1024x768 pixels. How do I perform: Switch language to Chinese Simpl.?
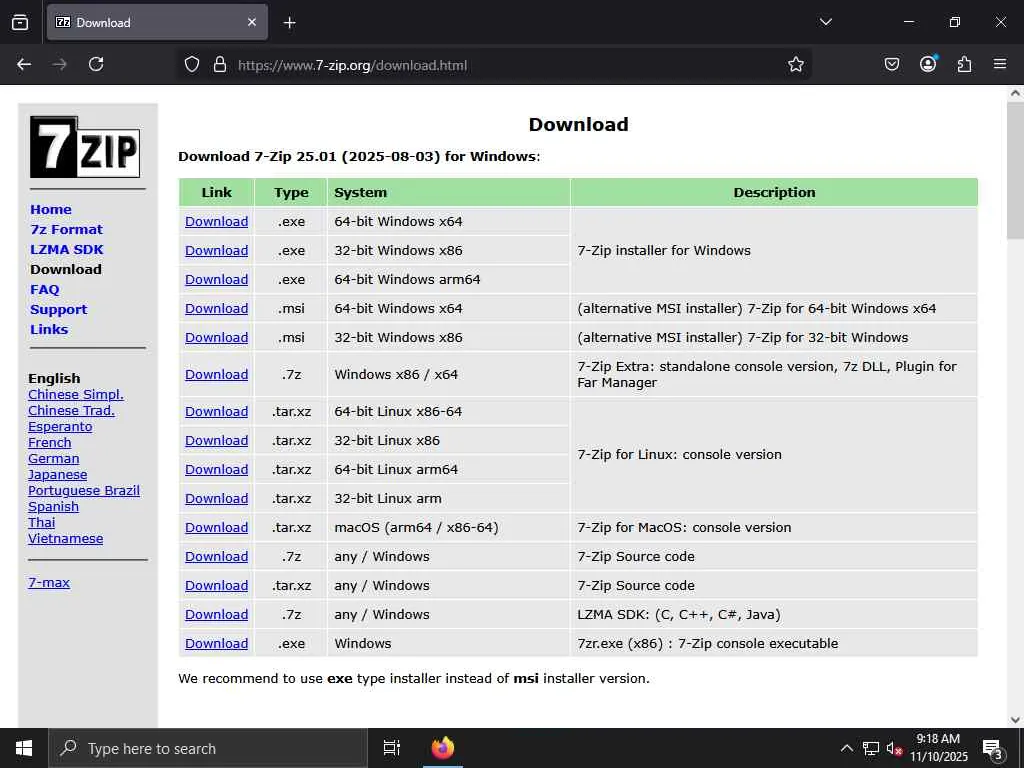point(76,394)
